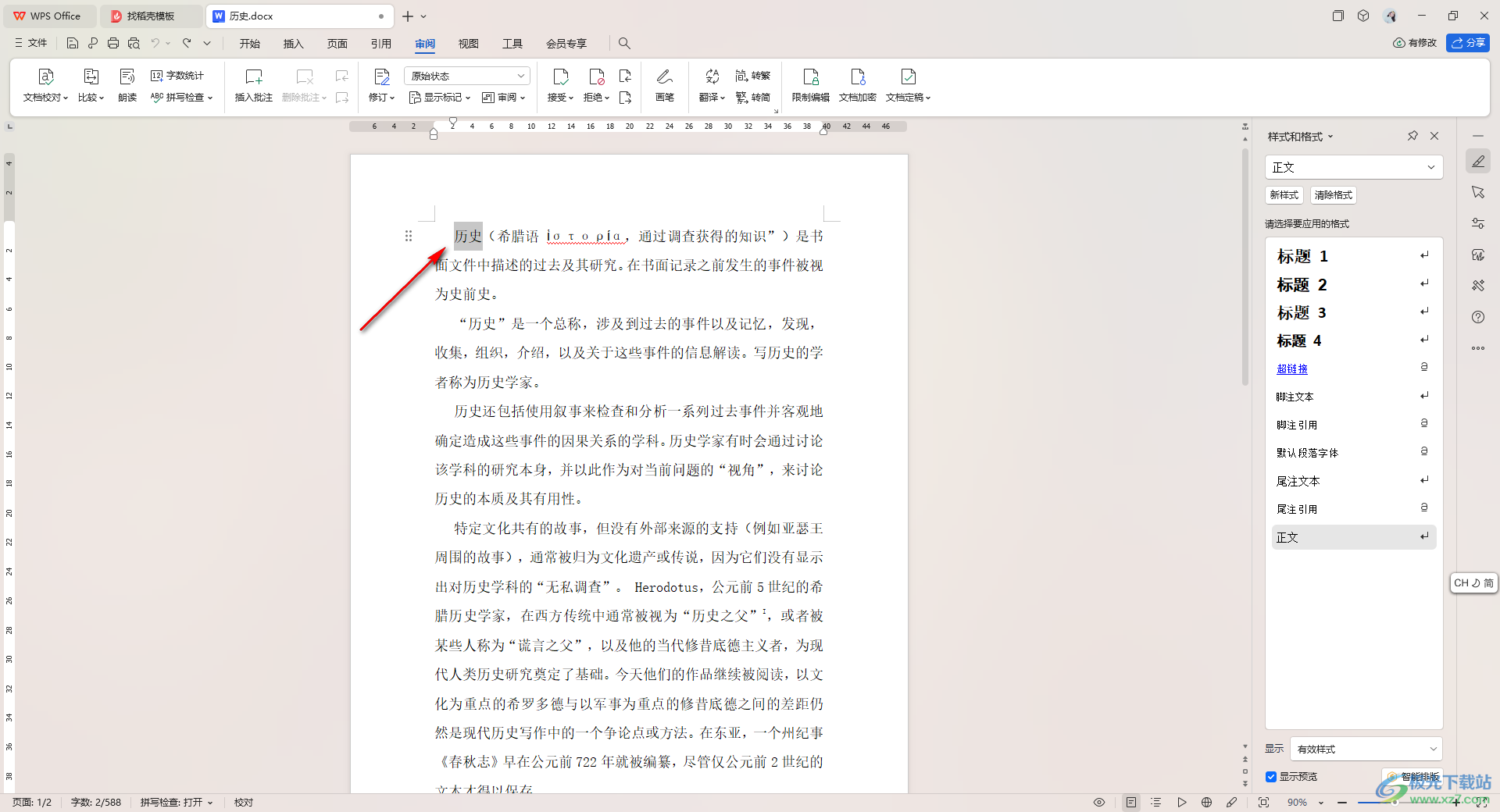
Task: Pin the 样式和格式 side panel
Action: pyautogui.click(x=1412, y=136)
